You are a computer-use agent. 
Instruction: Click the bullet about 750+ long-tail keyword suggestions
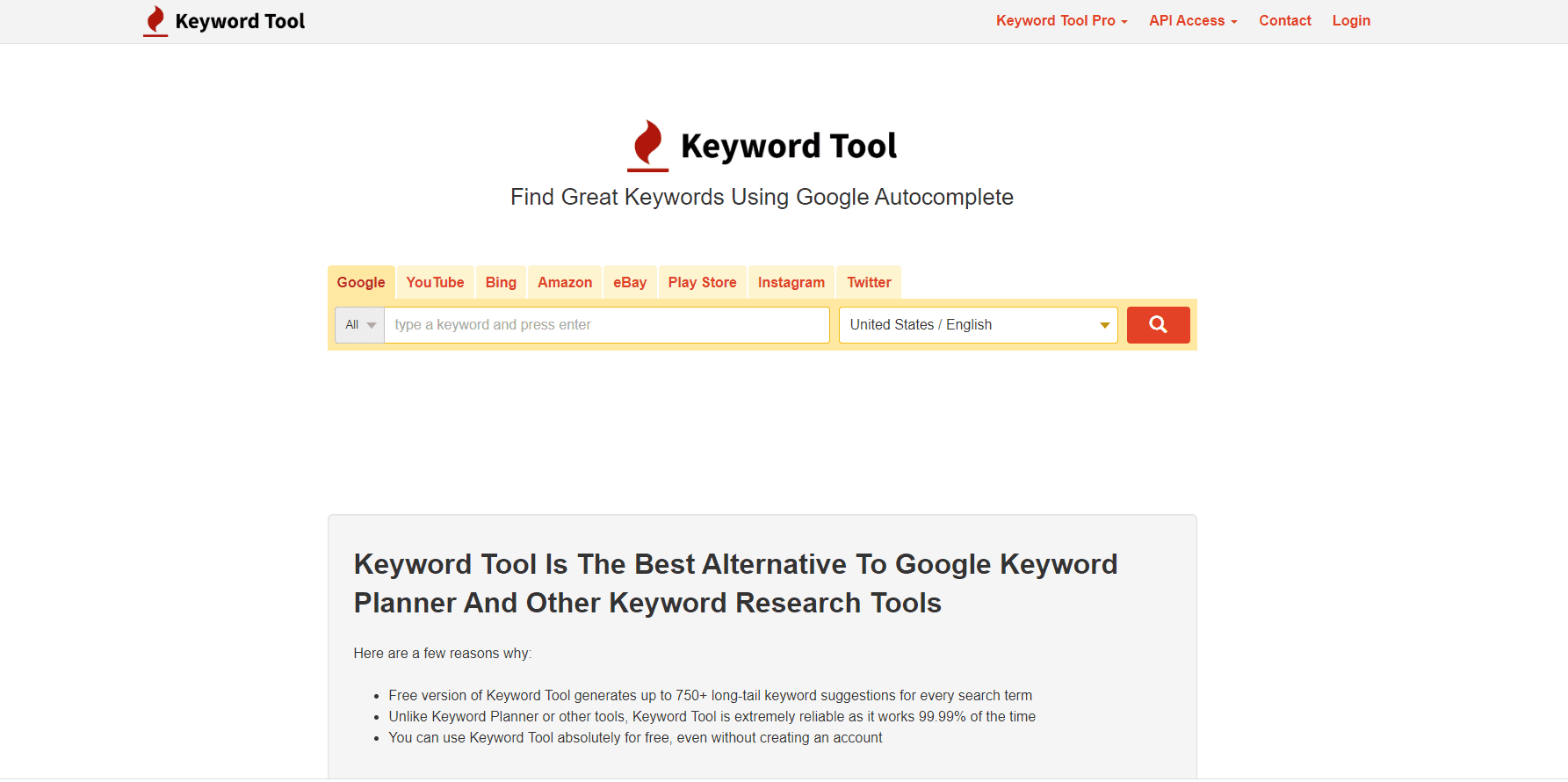[x=711, y=695]
